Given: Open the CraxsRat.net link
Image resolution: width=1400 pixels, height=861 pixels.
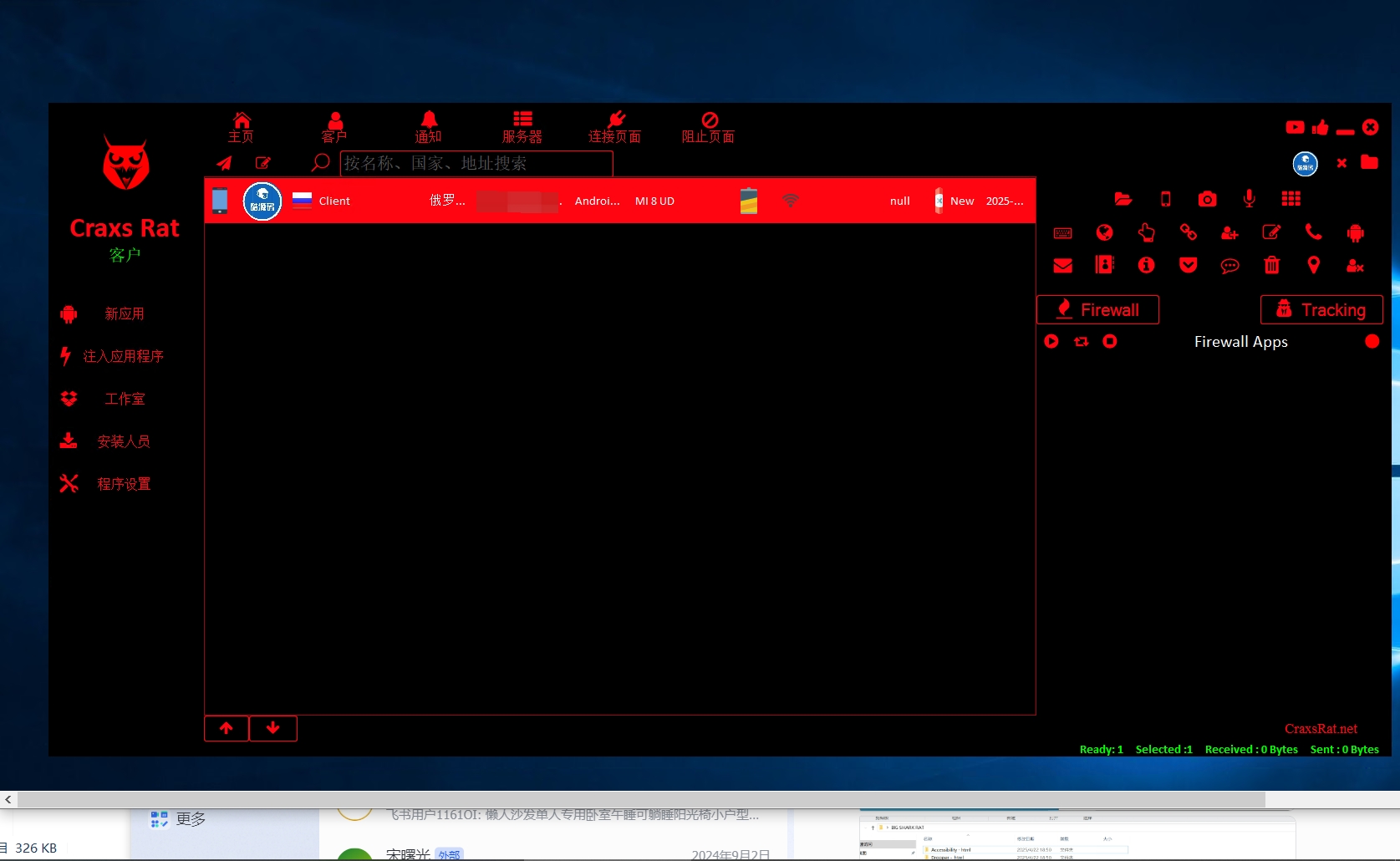Looking at the screenshot, I should click(1321, 729).
